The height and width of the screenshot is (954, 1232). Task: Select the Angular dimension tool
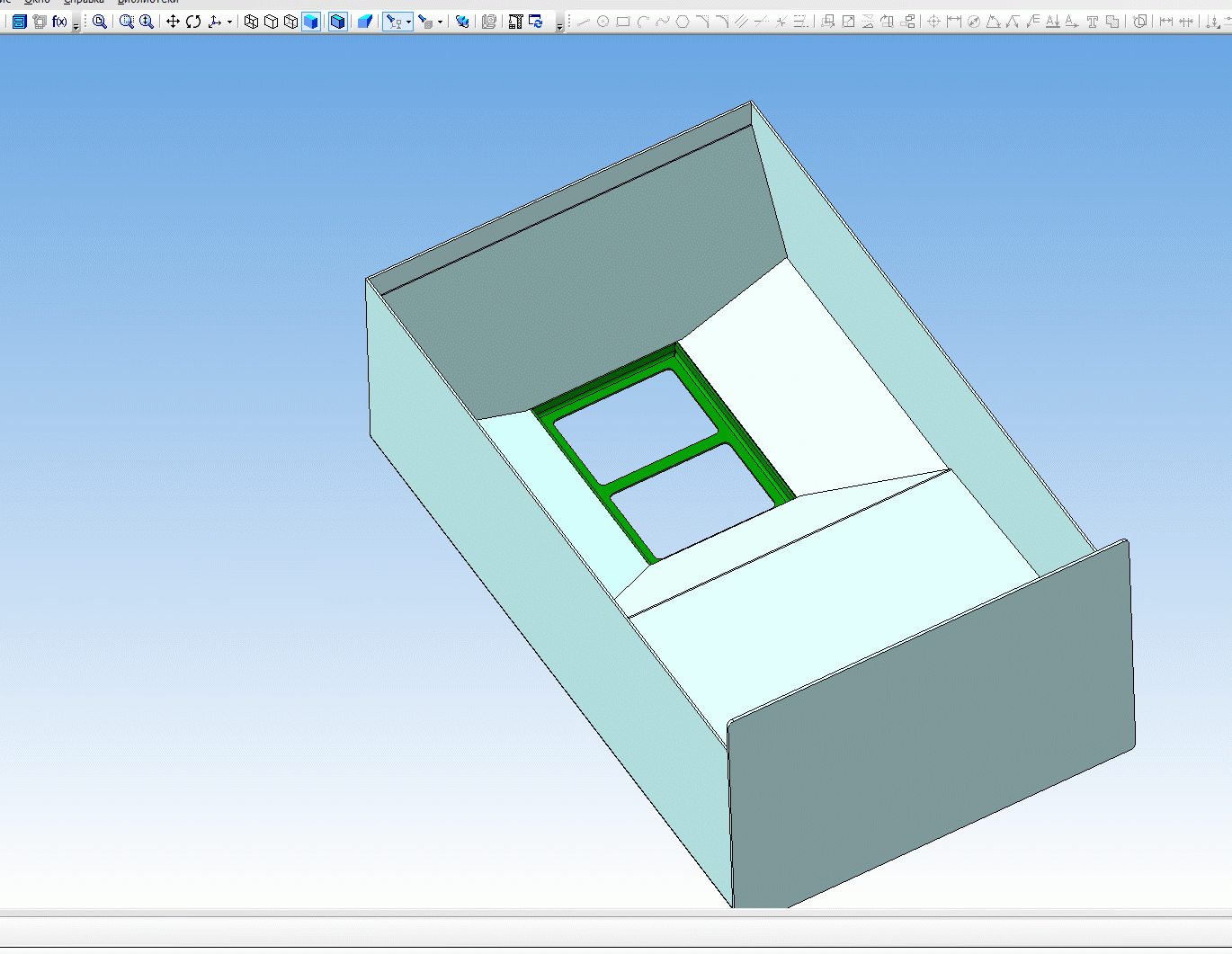(994, 22)
